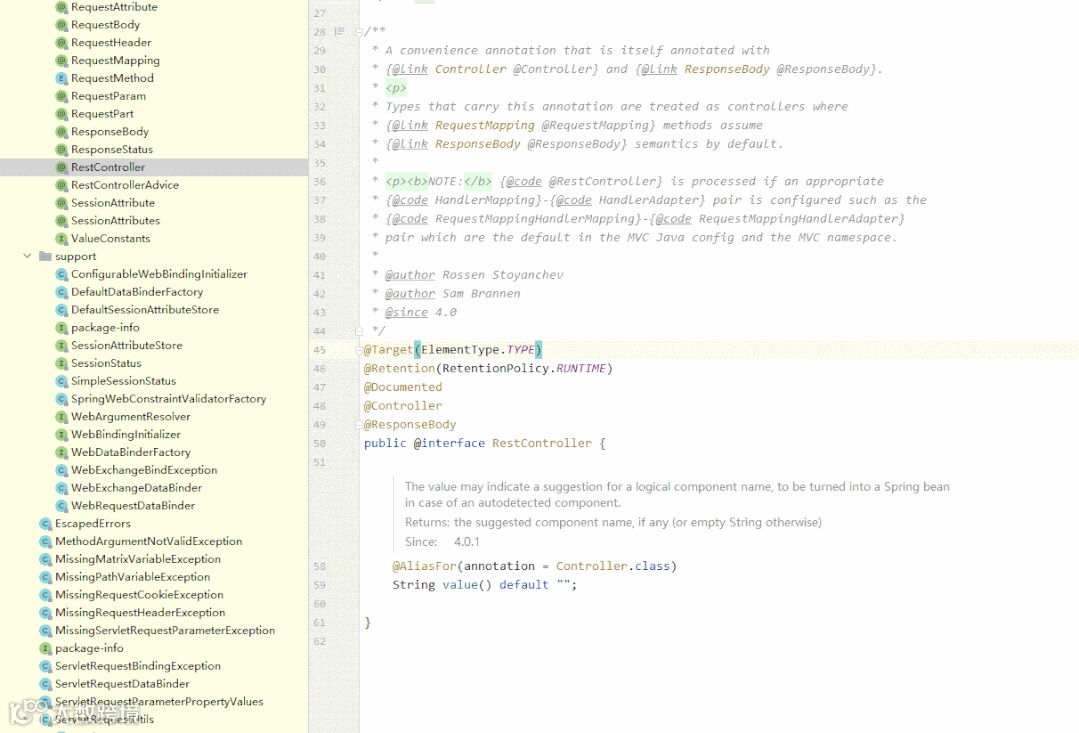Click the WebArgumentResolver interface icon
The image size is (1079, 733).
click(x=61, y=417)
